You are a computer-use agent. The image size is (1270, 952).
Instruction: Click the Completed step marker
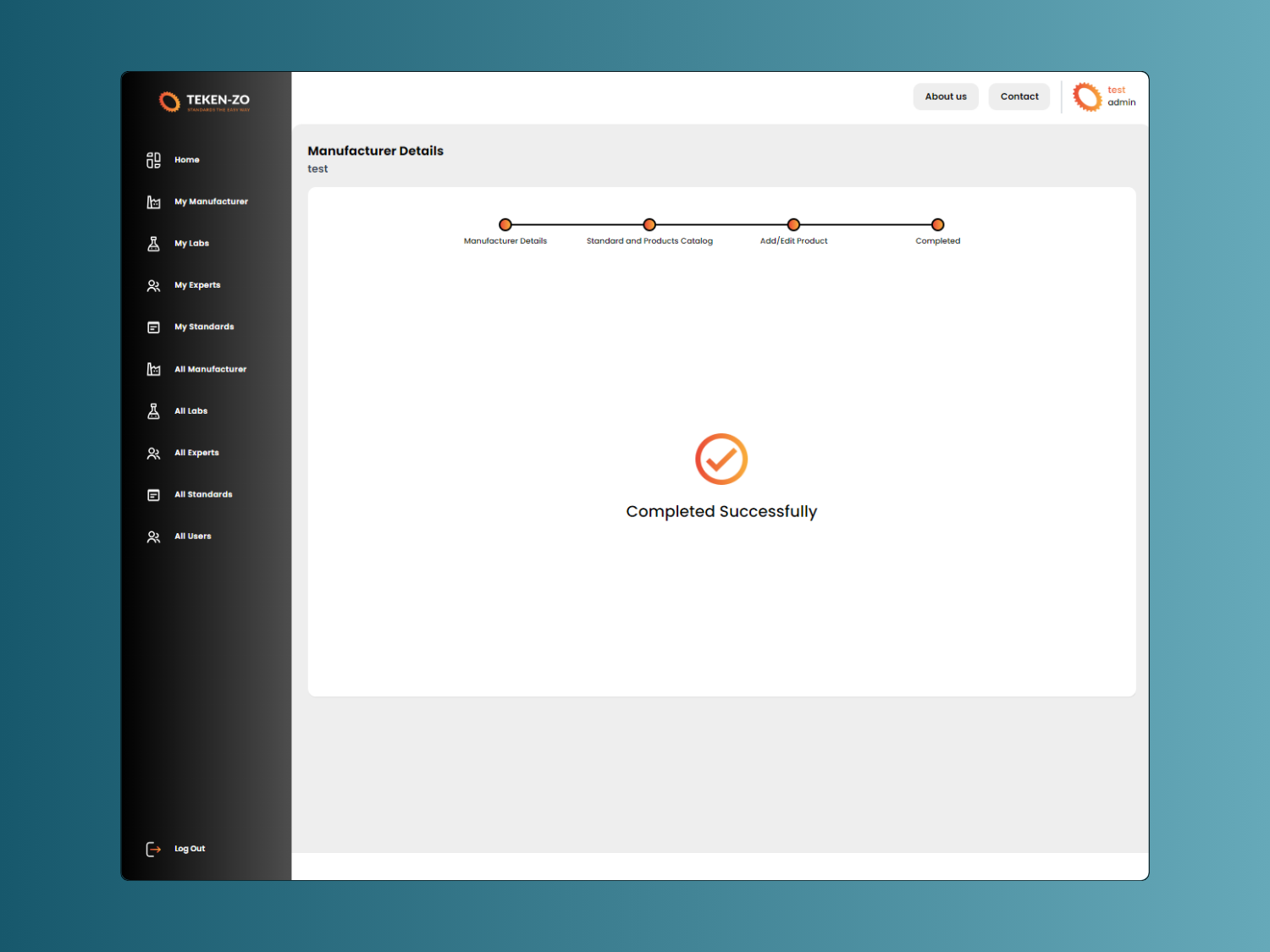tap(937, 225)
